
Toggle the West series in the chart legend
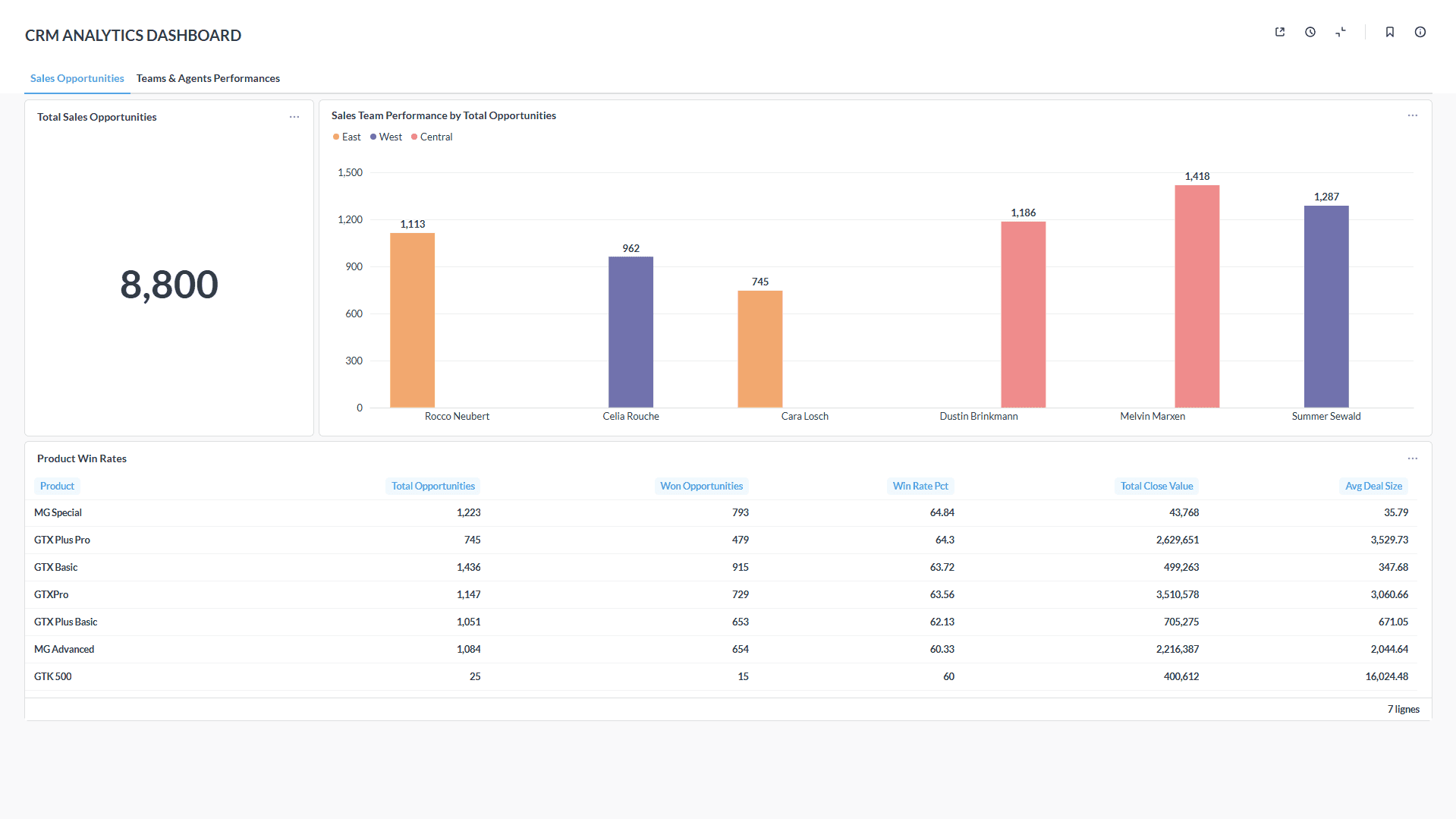coord(385,137)
